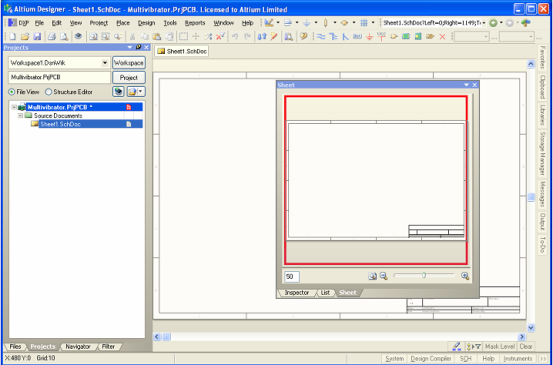The width and height of the screenshot is (553, 365).
Task: Click the red Cross Probe X icon
Action: click(442, 36)
